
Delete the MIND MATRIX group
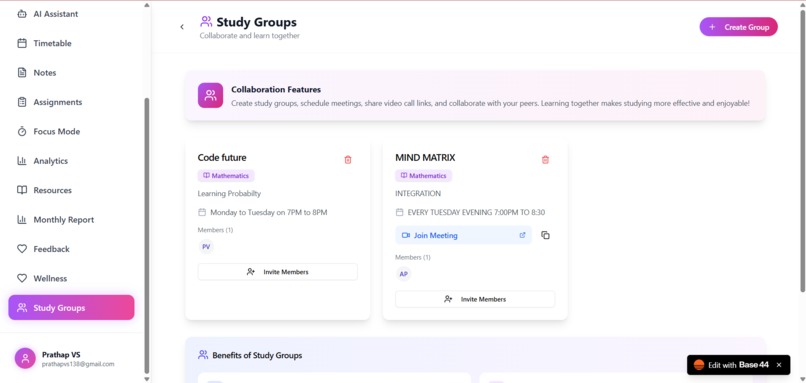[x=545, y=160]
